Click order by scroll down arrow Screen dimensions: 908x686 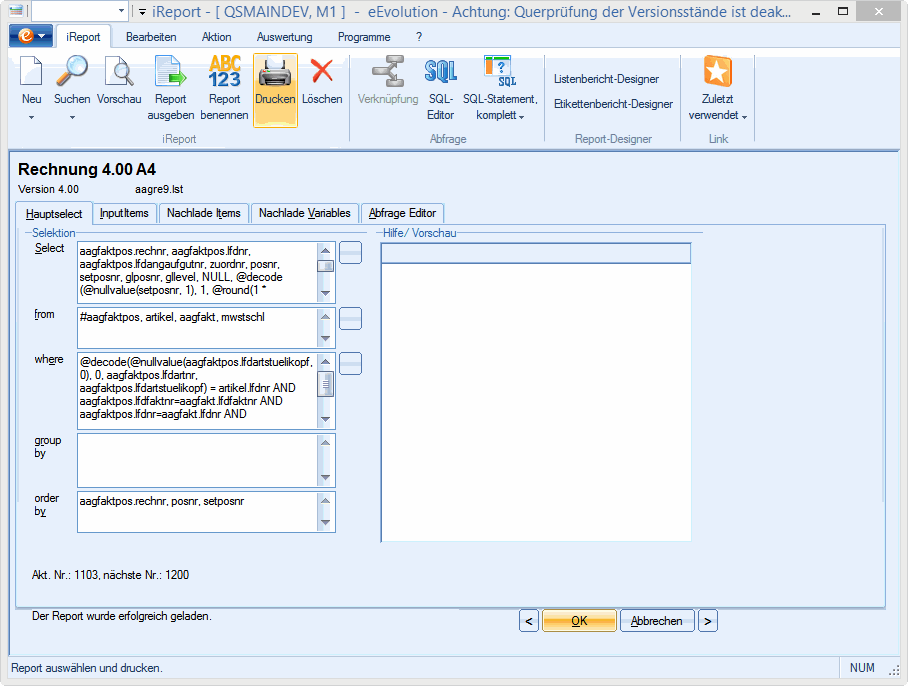(x=325, y=523)
